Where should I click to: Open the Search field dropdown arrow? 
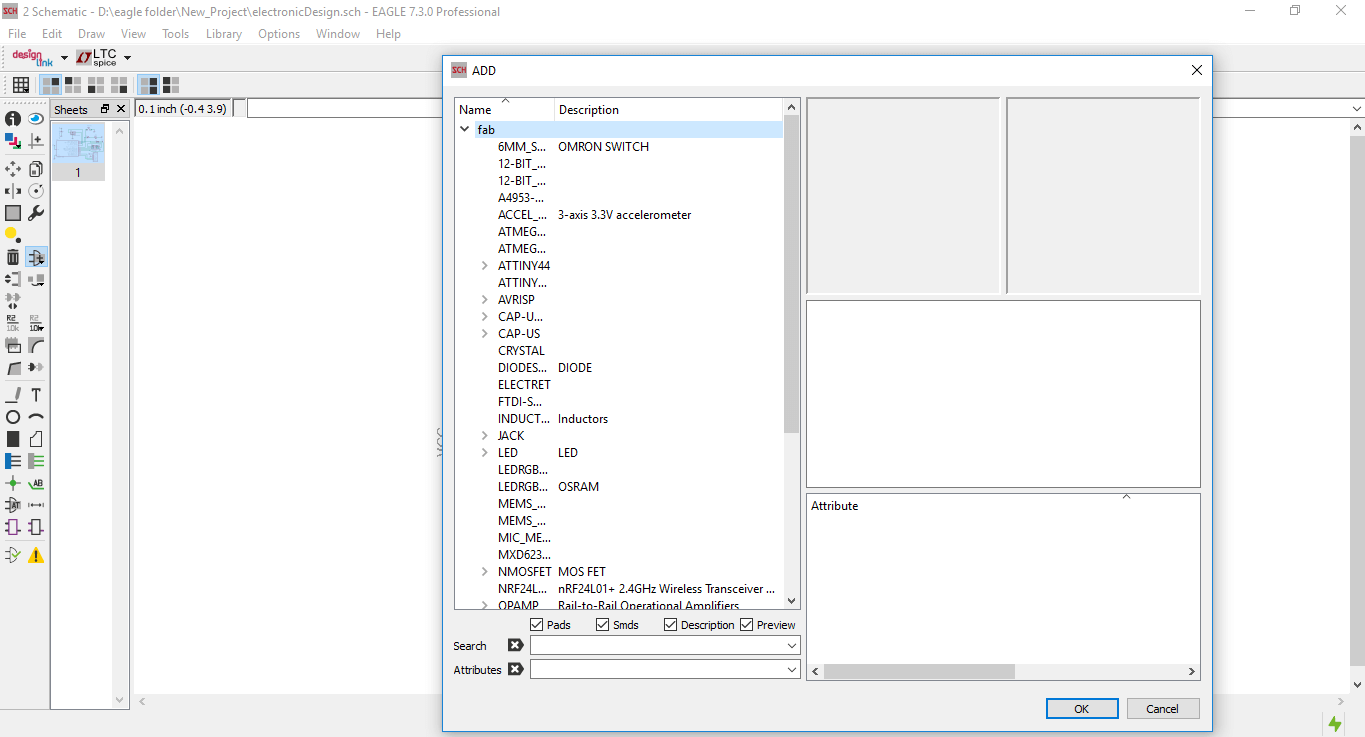792,646
